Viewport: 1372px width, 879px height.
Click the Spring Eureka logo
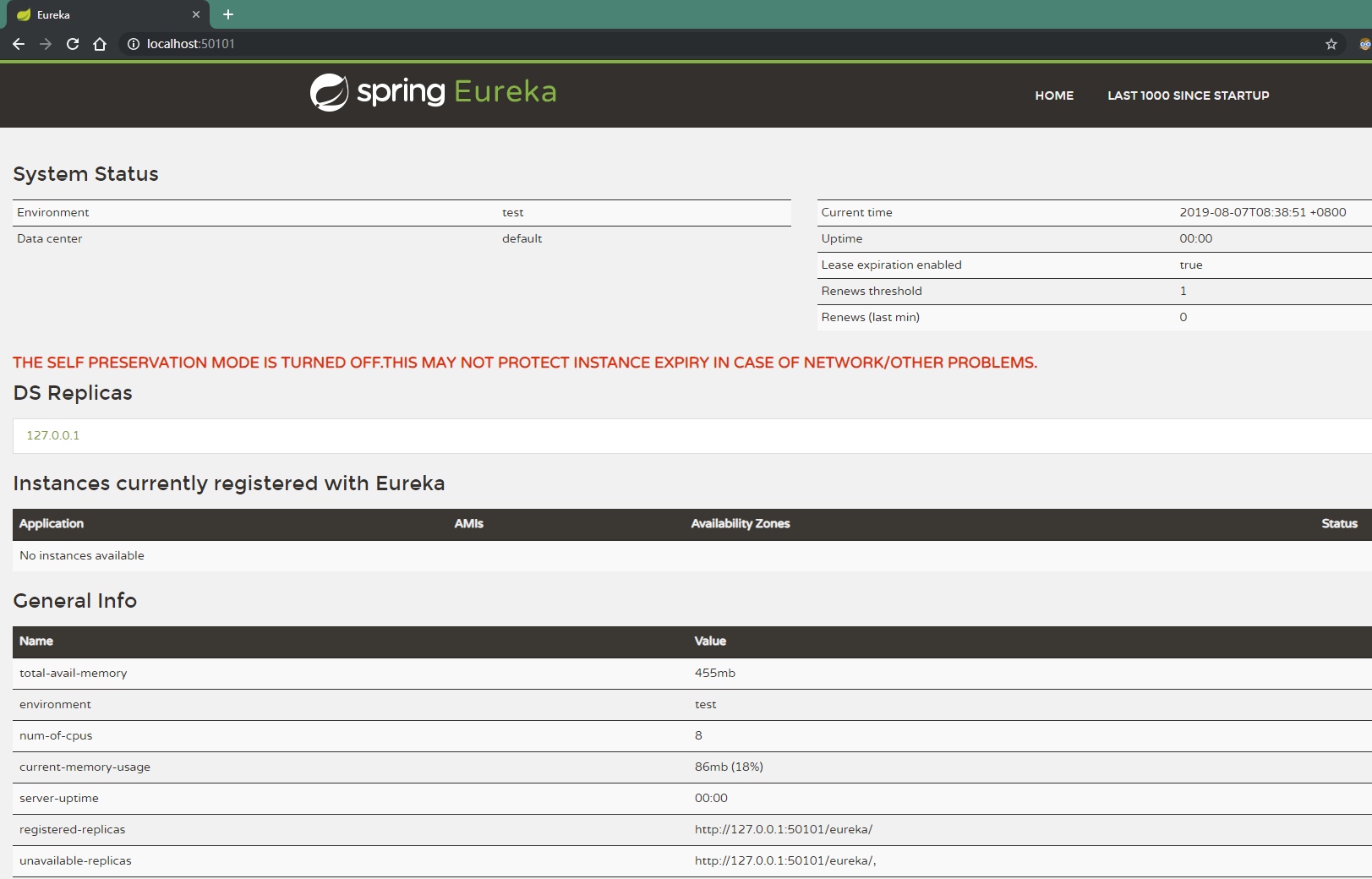[434, 92]
